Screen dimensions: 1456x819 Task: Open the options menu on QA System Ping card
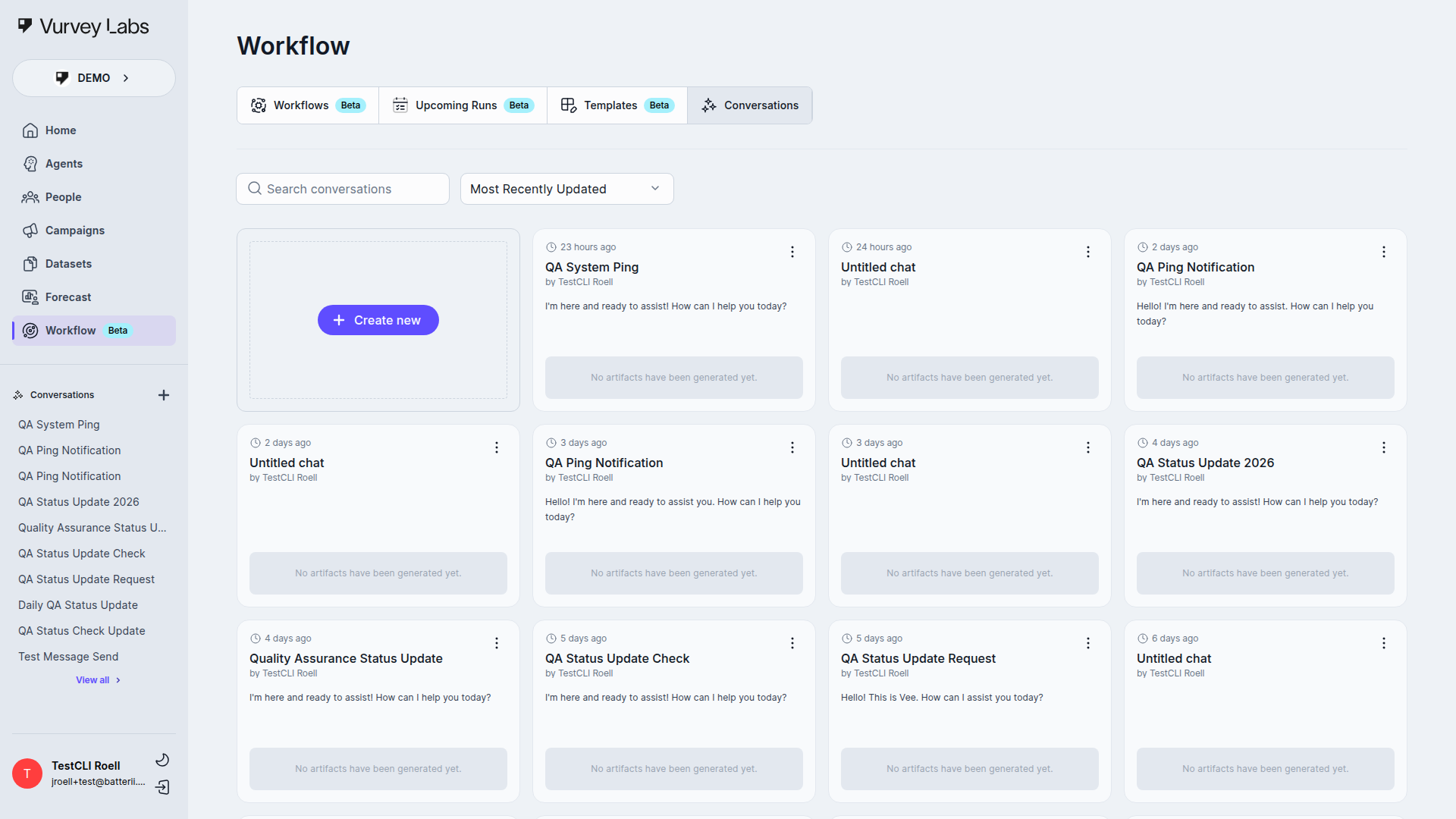tap(792, 251)
